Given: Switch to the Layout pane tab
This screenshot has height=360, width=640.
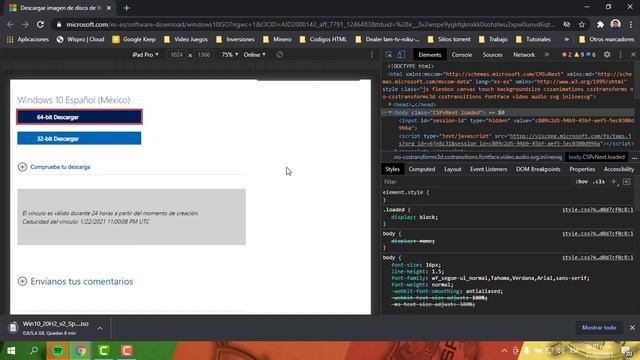Looking at the screenshot, I should coord(452,169).
